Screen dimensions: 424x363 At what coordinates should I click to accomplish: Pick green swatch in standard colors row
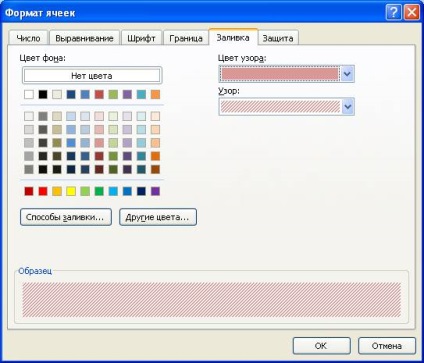tap(99, 191)
